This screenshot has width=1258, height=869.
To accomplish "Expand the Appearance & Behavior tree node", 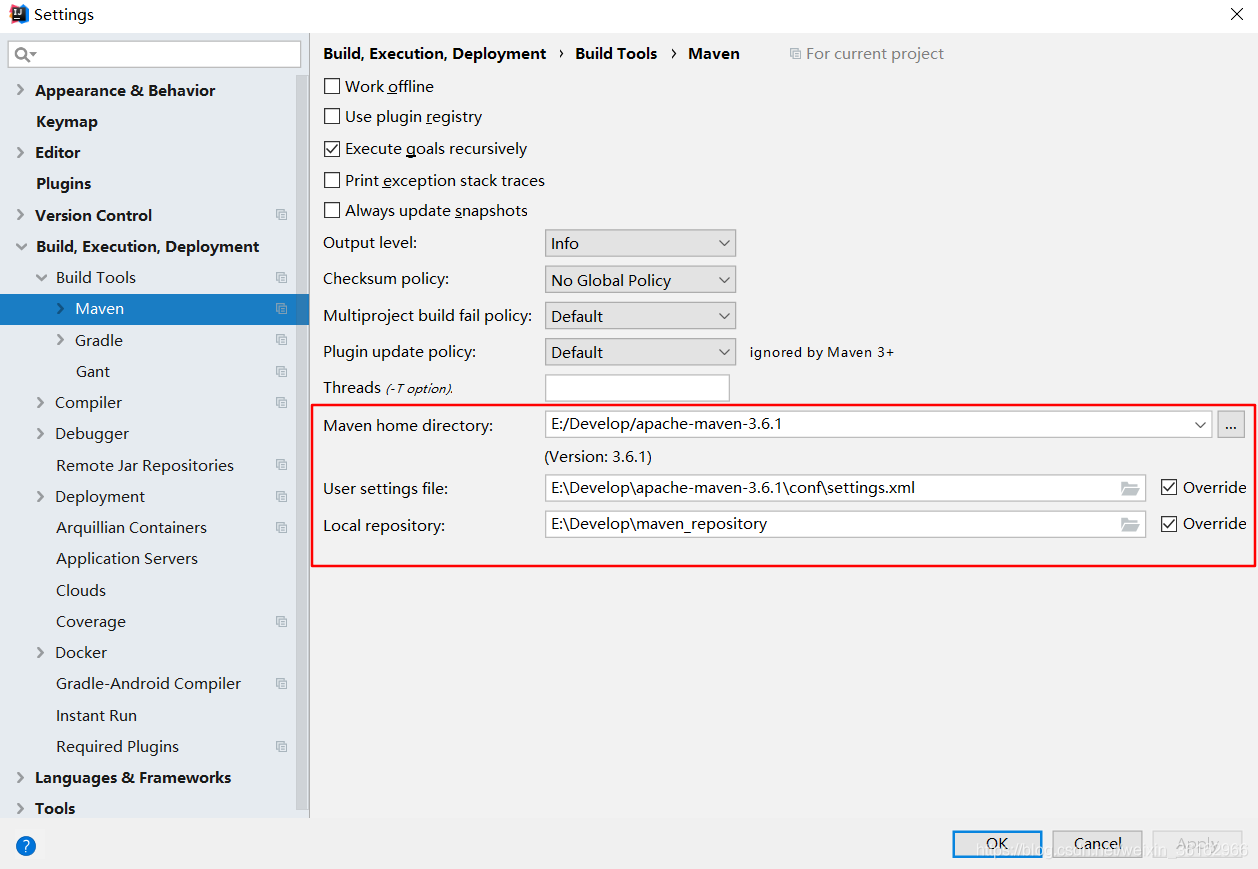I will [x=20, y=90].
